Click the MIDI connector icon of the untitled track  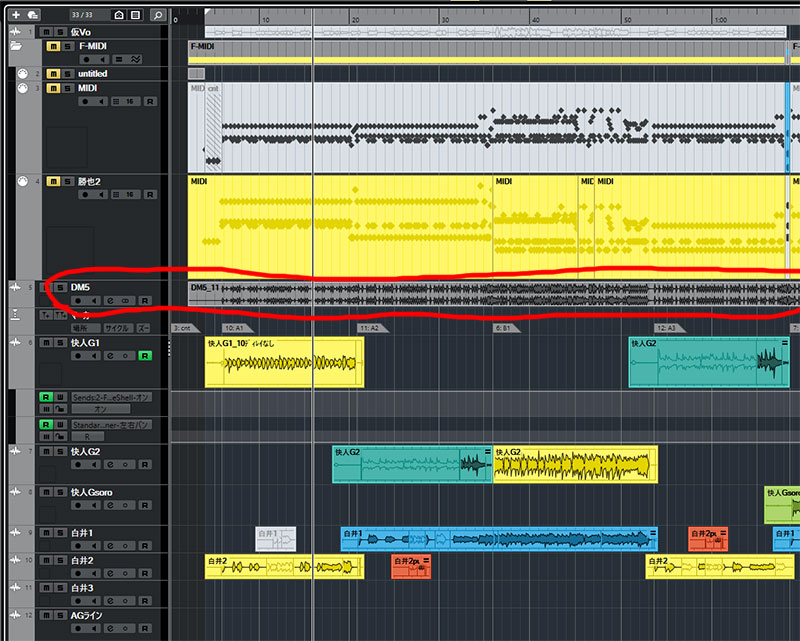[x=22, y=73]
